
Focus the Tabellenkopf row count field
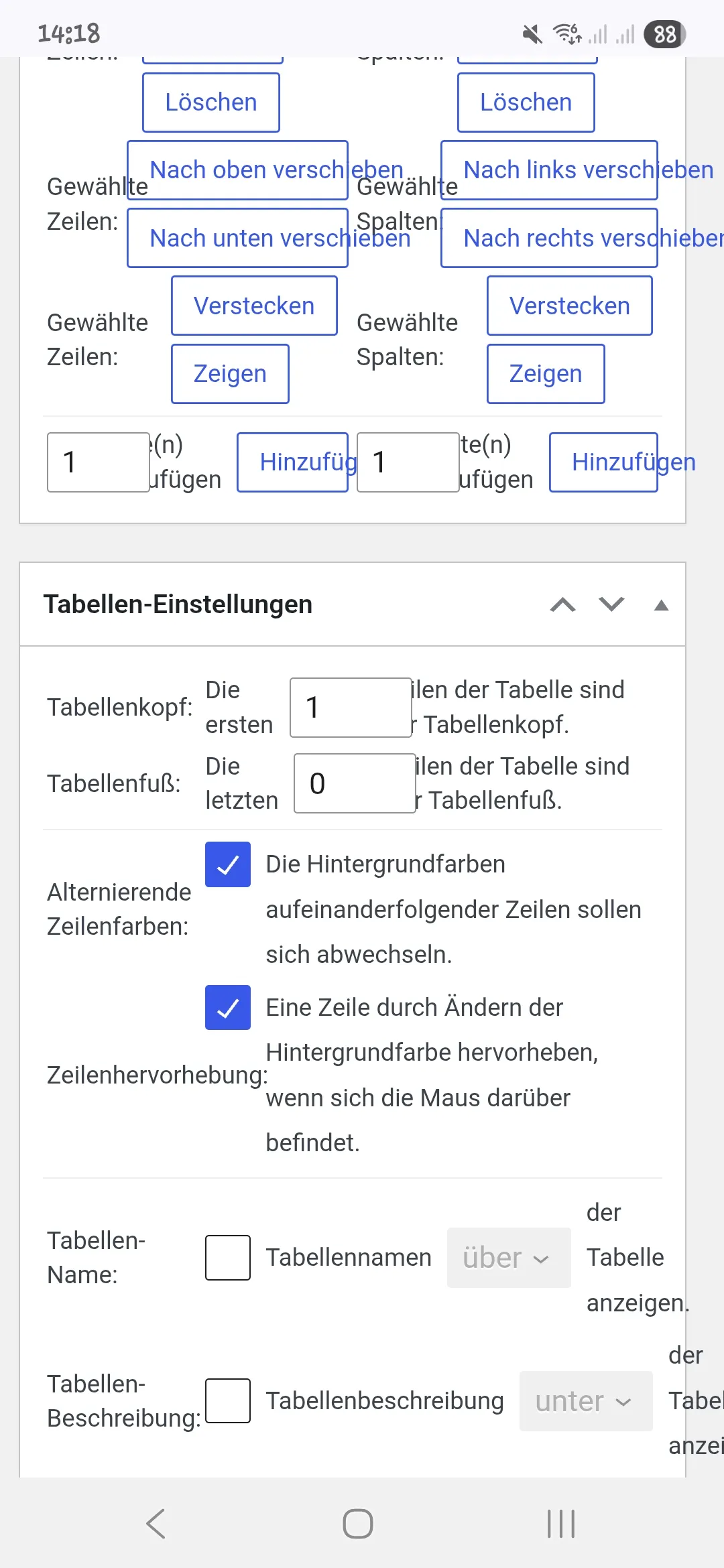click(x=351, y=708)
